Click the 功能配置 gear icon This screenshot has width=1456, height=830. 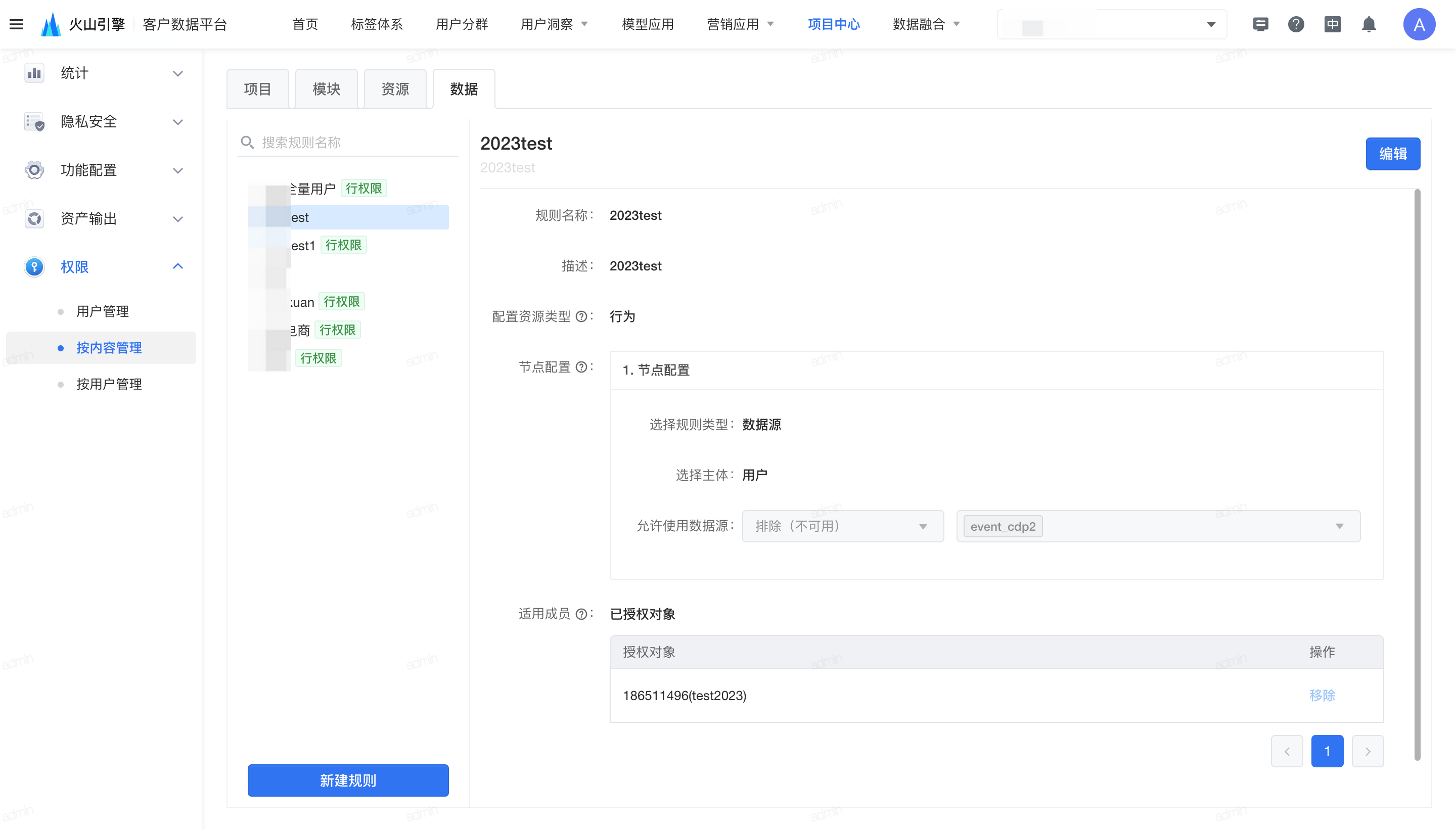pyautogui.click(x=34, y=170)
